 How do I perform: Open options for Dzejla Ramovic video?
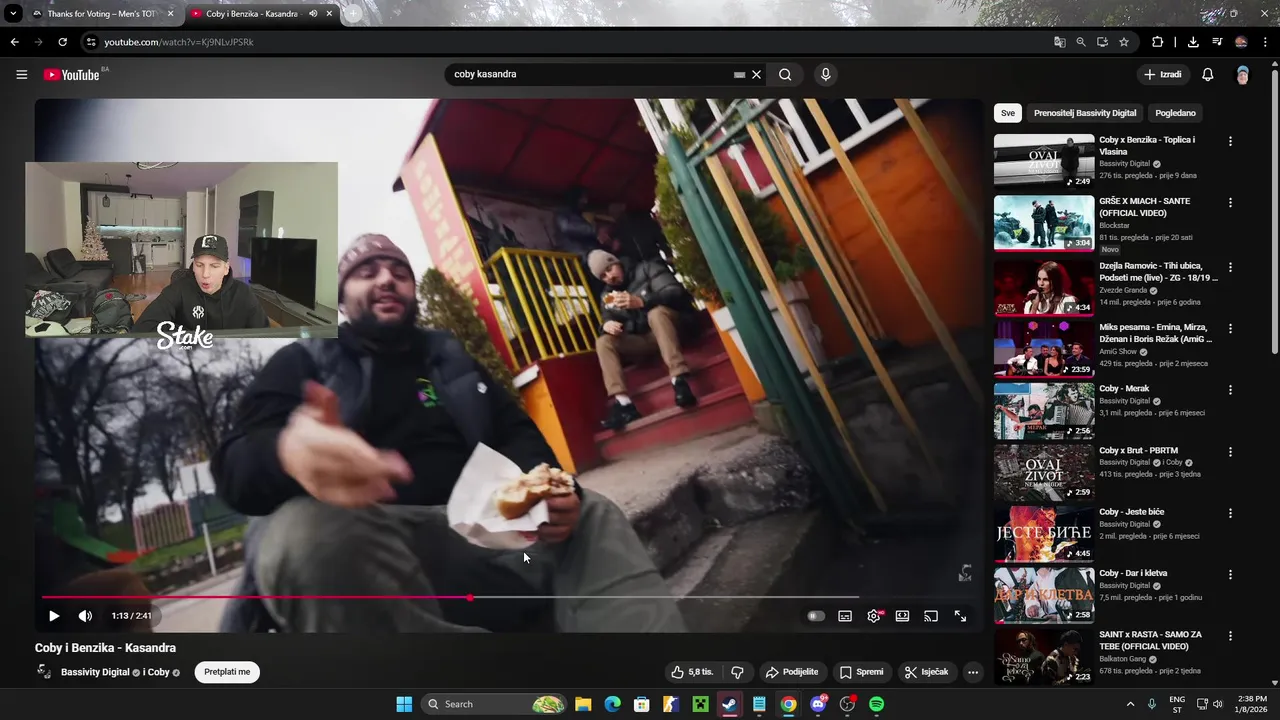tap(1230, 267)
